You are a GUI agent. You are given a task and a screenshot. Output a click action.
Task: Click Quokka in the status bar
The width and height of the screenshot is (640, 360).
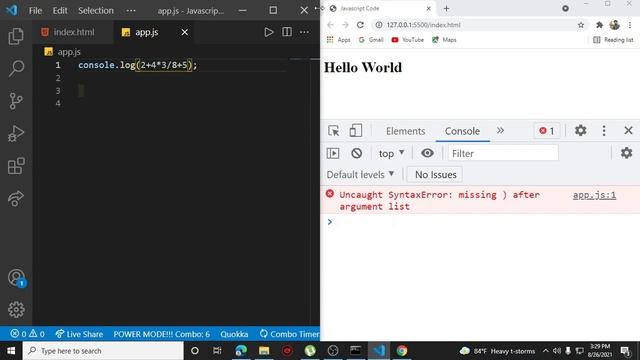coord(234,334)
